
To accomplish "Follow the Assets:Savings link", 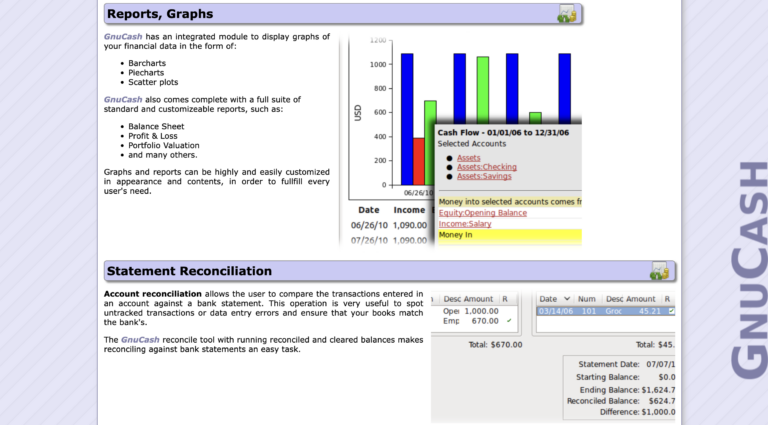I will [484, 176].
